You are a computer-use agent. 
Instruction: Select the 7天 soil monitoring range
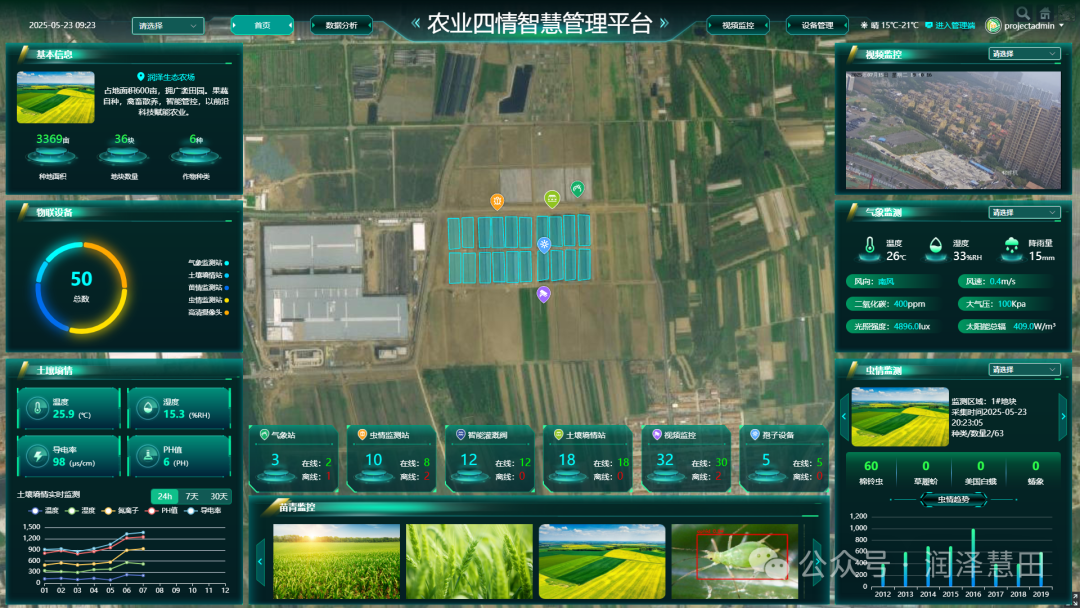click(192, 496)
